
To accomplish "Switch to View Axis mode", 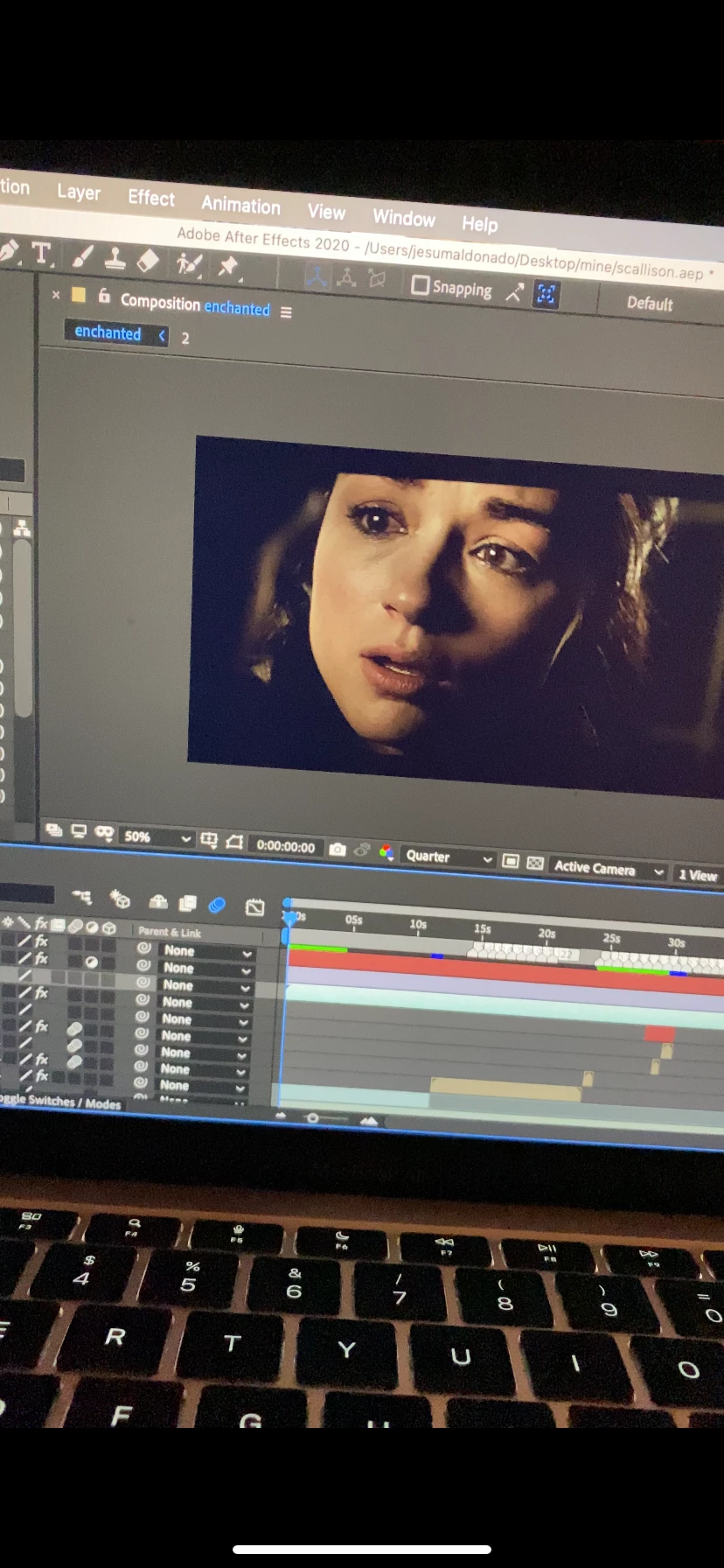I will tap(377, 279).
